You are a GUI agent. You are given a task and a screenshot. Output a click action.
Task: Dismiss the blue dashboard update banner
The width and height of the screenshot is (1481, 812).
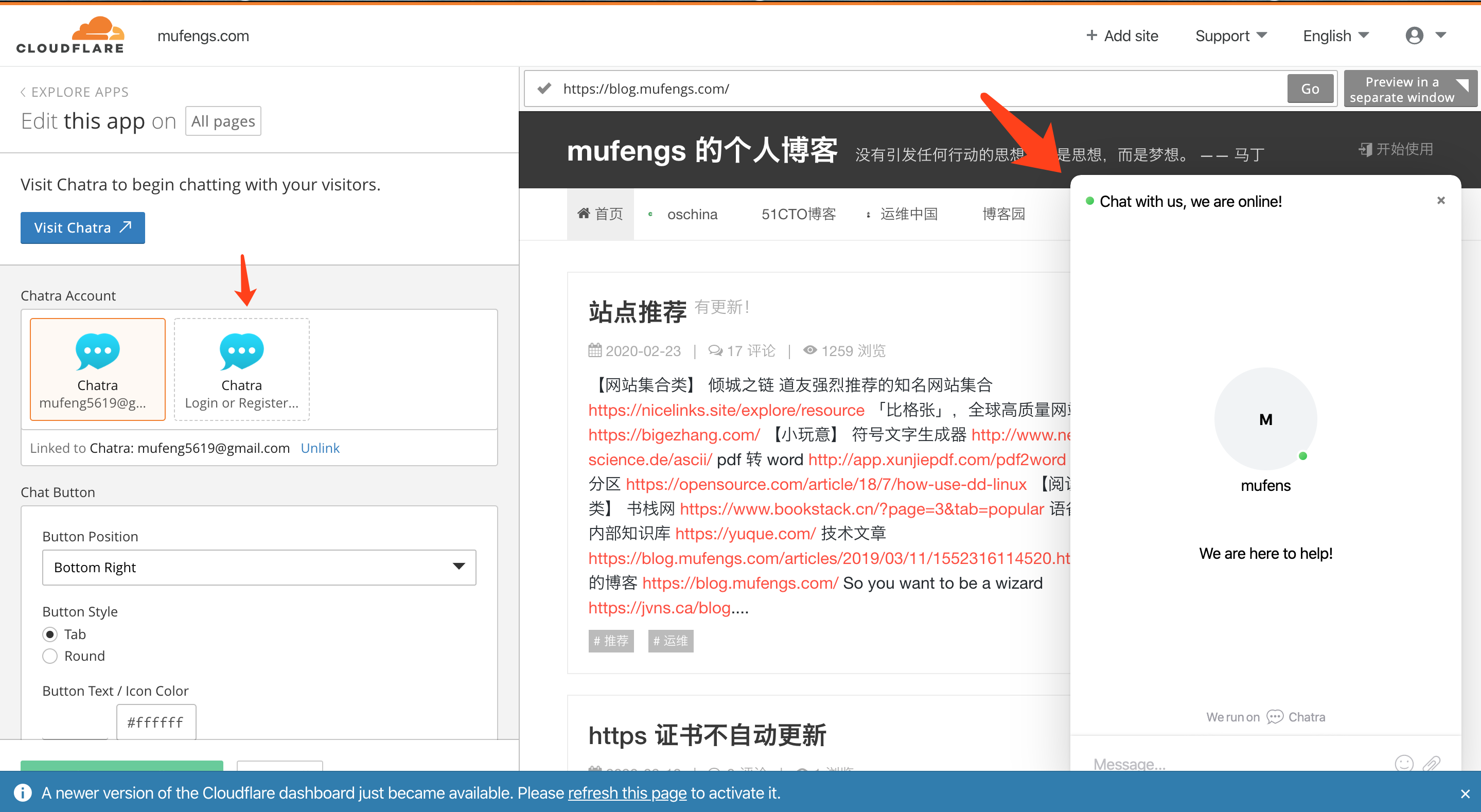(x=1465, y=793)
